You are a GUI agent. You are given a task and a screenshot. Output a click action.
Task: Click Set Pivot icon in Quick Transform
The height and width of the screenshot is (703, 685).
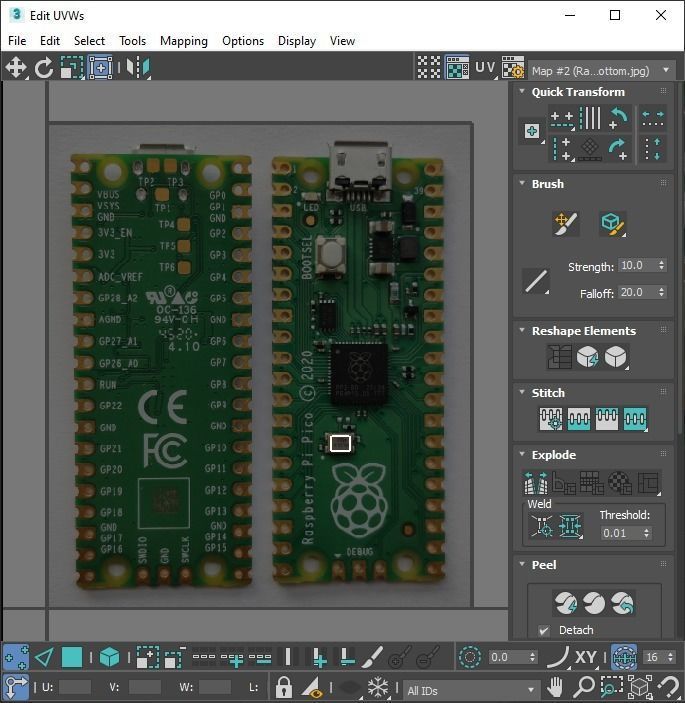pos(532,131)
